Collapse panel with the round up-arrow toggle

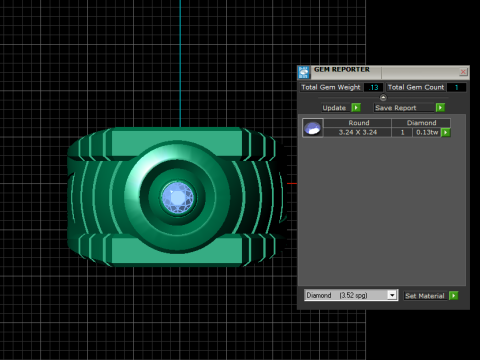[x=383, y=98]
